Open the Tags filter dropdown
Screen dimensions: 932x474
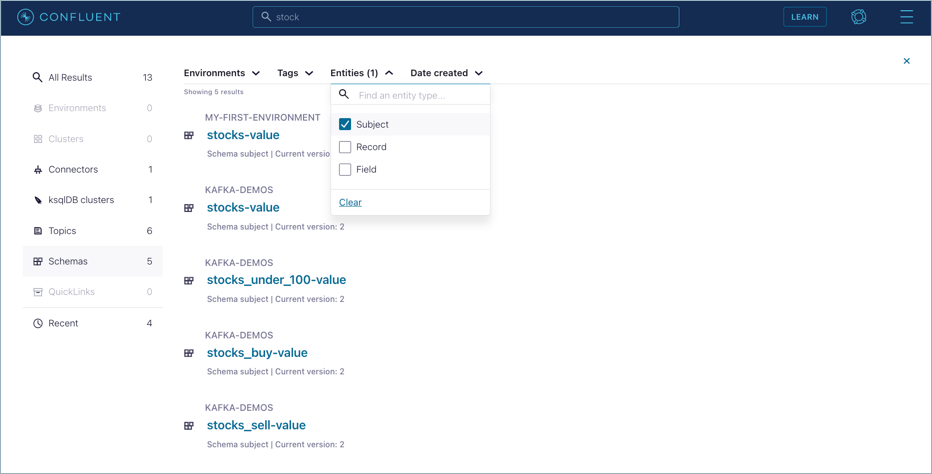(295, 73)
